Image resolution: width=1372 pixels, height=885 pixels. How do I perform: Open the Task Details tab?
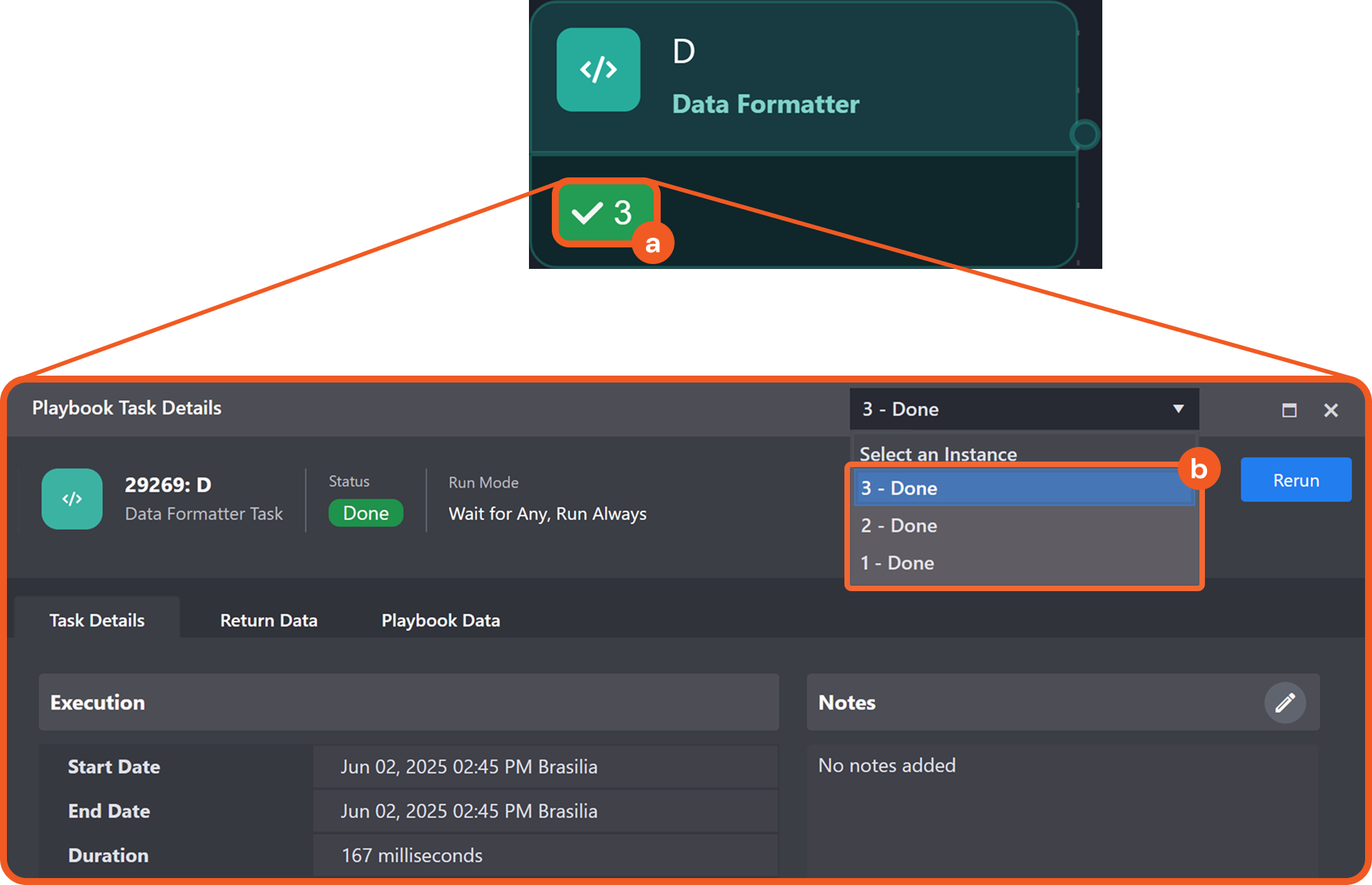click(97, 620)
